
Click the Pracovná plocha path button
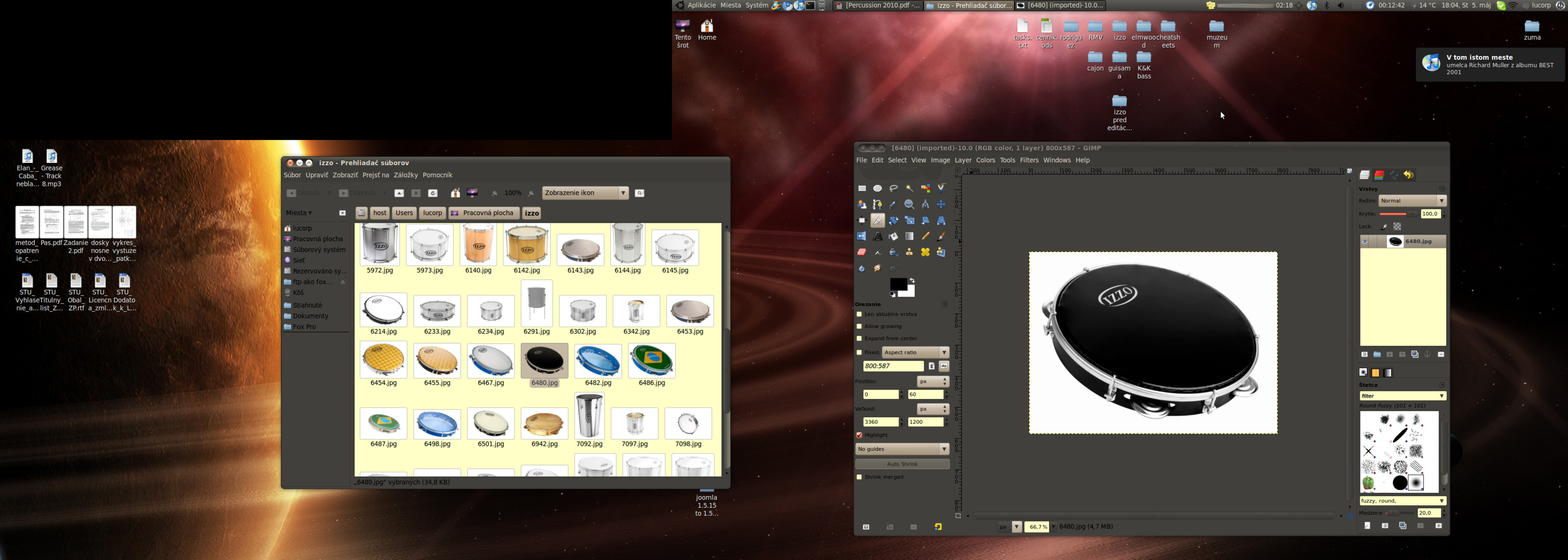pyautogui.click(x=483, y=213)
